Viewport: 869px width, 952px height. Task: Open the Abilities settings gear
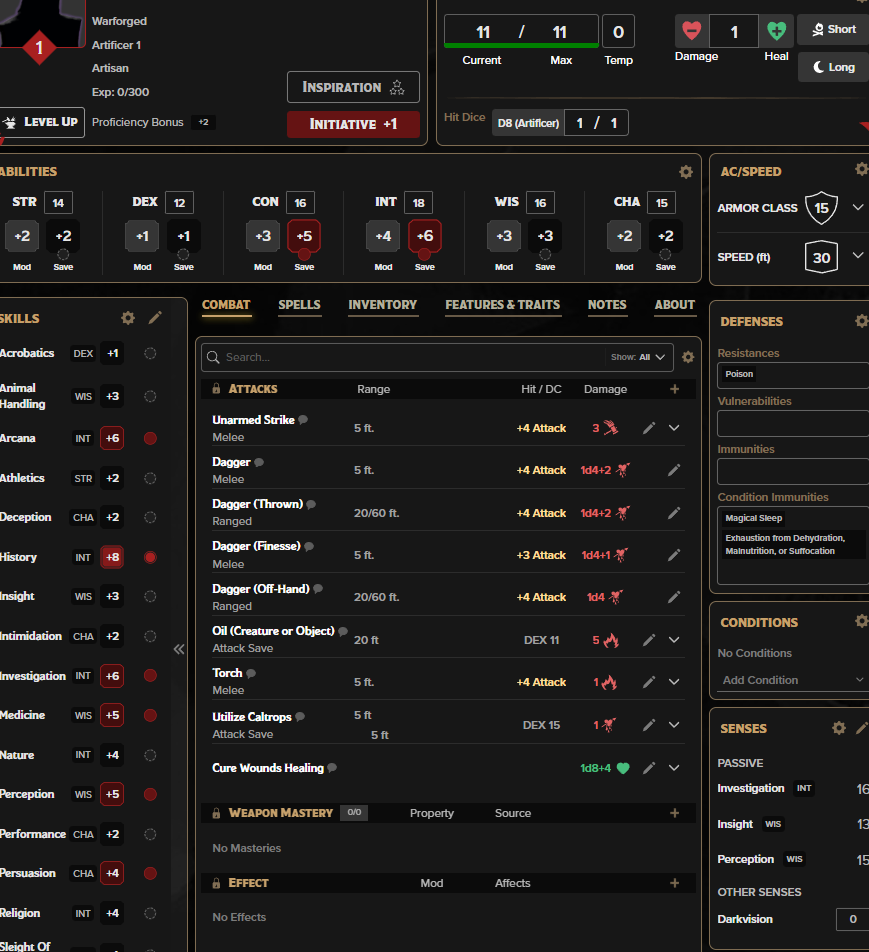[686, 172]
